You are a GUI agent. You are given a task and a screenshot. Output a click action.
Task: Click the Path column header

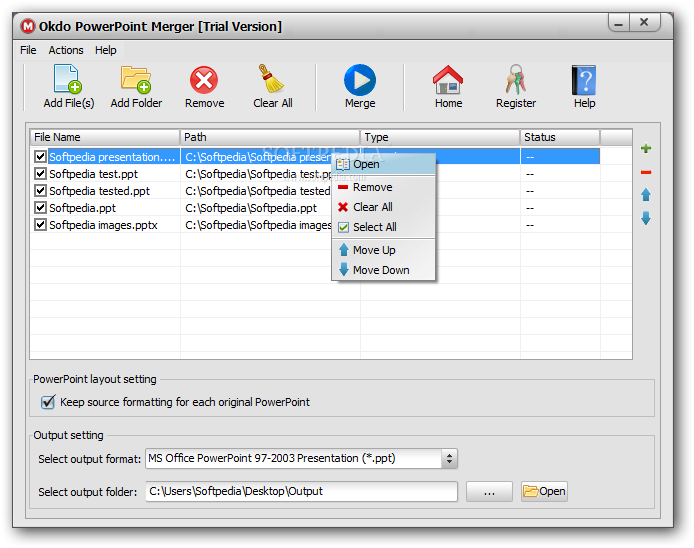(x=270, y=137)
